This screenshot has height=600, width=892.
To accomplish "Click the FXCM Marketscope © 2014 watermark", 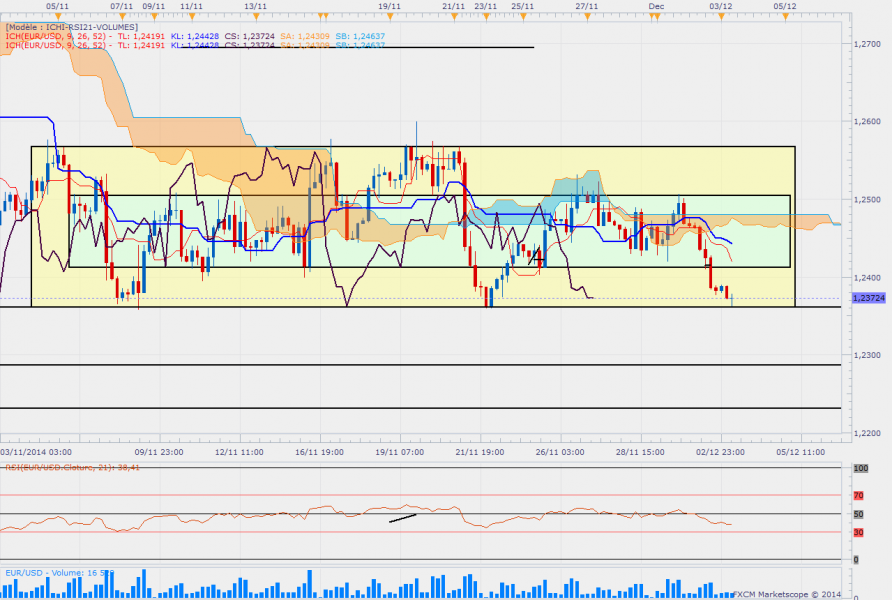I will tap(787, 594).
